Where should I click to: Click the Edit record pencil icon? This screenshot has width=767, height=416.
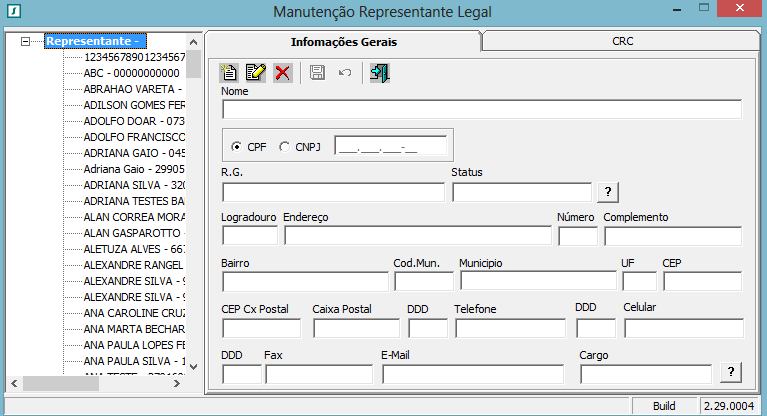(x=255, y=72)
